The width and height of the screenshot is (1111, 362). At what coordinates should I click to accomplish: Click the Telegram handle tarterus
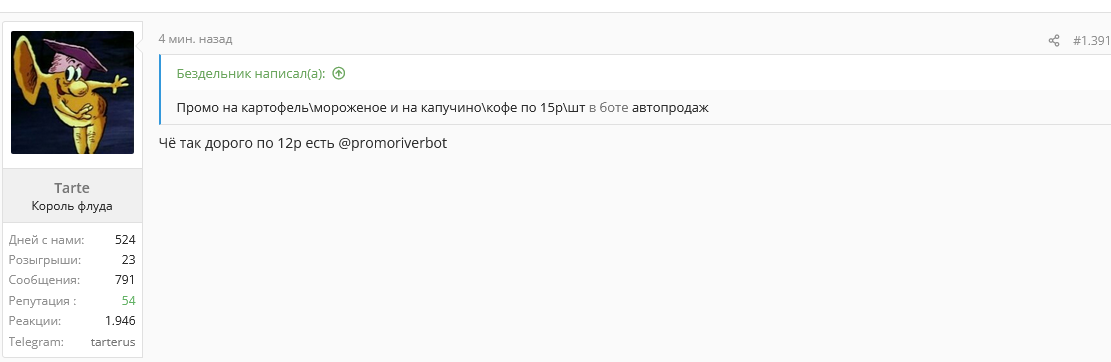(113, 342)
